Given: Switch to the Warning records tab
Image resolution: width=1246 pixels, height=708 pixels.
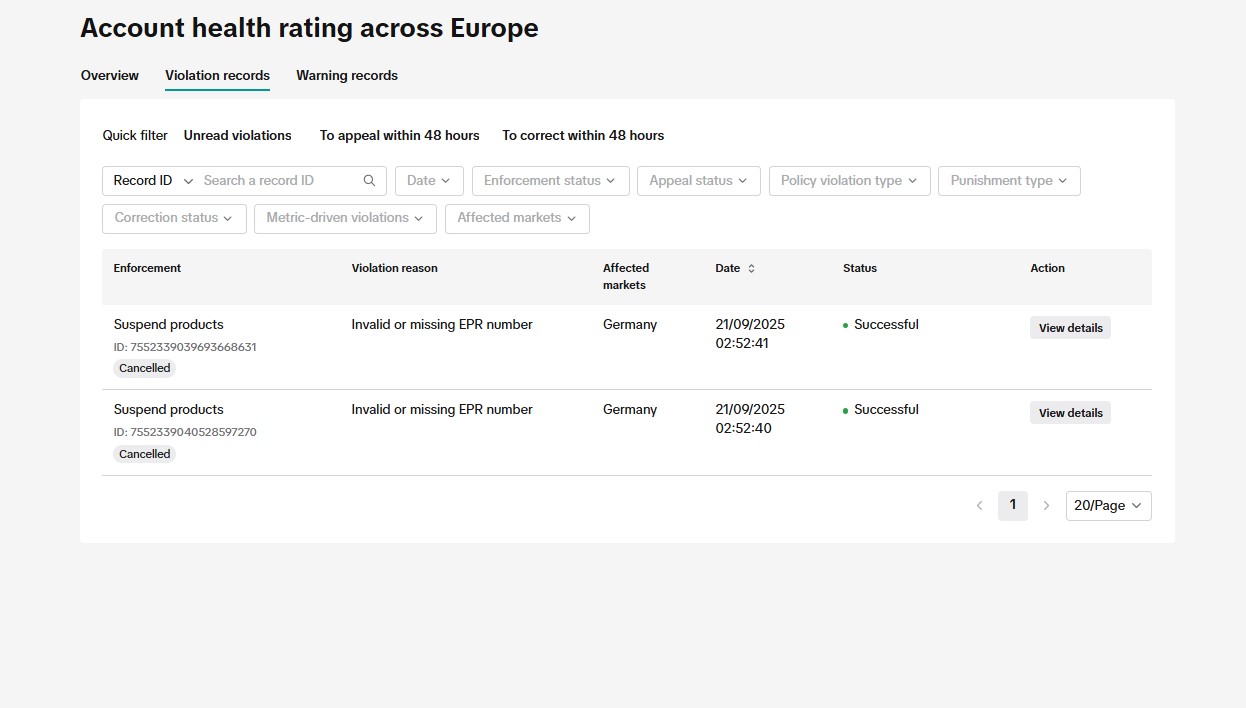Looking at the screenshot, I should 346,75.
